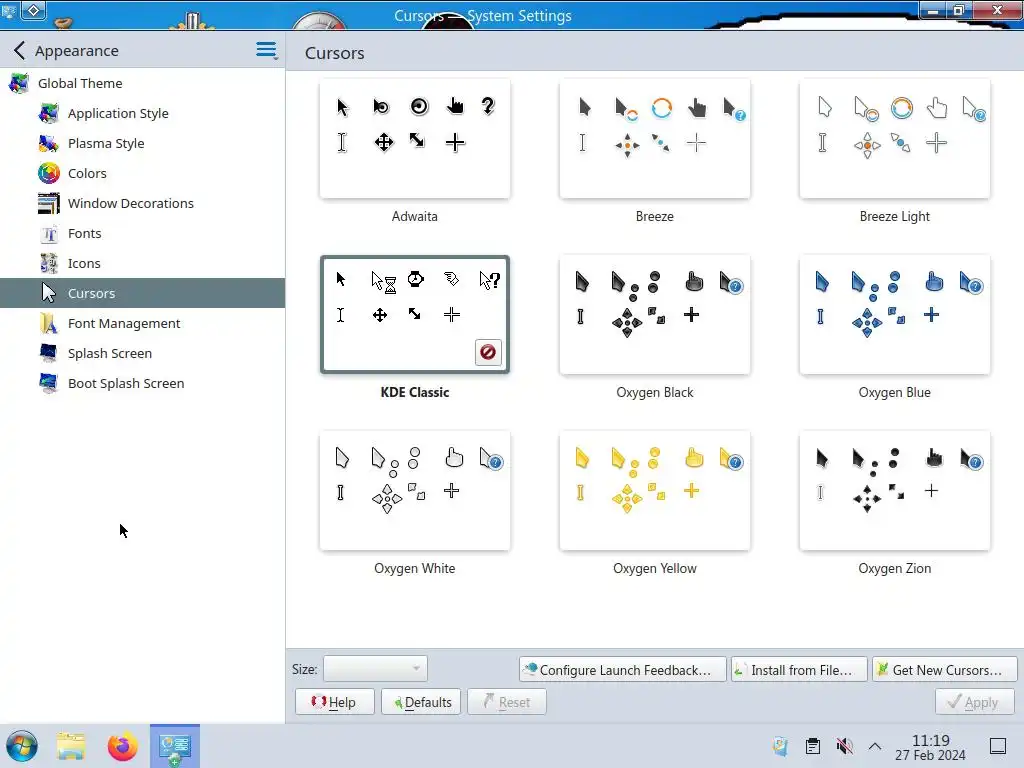Click the Icons label in the sidebar
Viewport: 1024px width, 768px height.
coord(84,263)
